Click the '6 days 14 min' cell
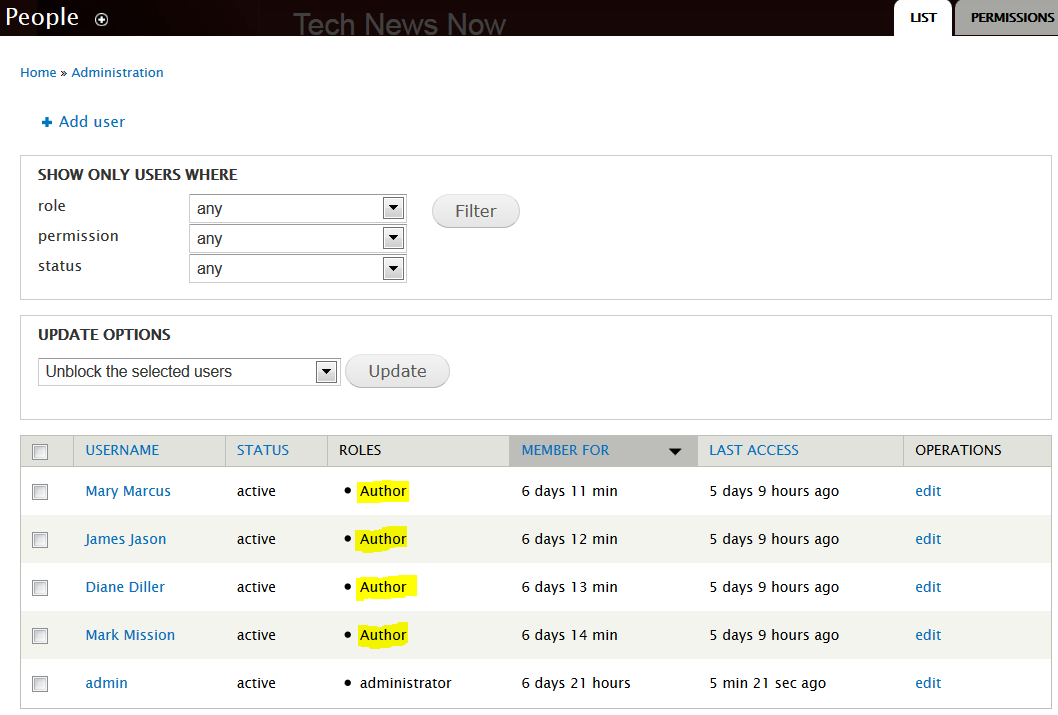This screenshot has width=1058, height=715. [569, 635]
